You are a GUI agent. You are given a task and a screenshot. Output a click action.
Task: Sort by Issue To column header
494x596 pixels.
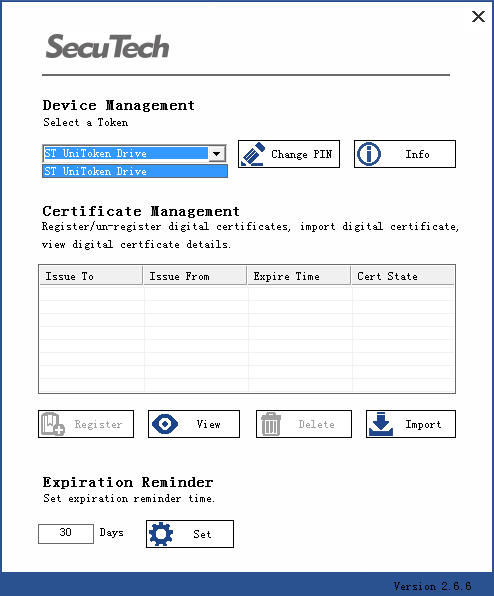coord(91,276)
